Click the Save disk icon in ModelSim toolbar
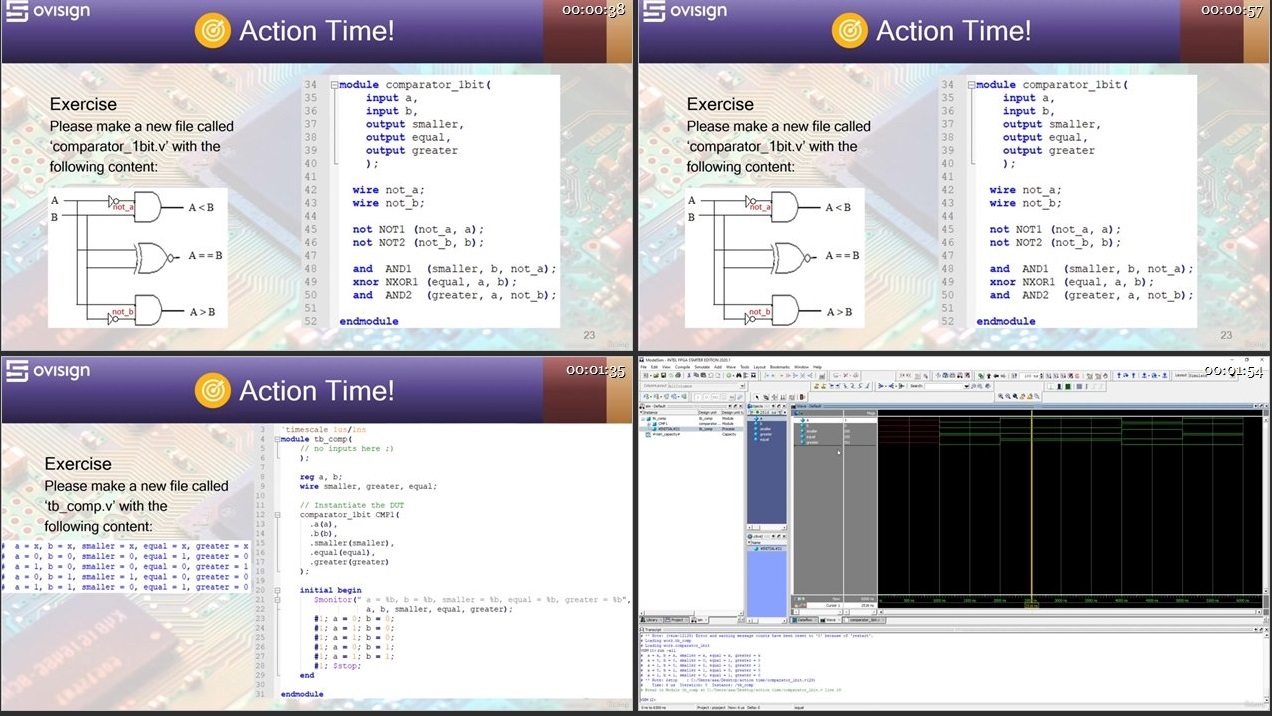1272x716 pixels. click(x=662, y=375)
